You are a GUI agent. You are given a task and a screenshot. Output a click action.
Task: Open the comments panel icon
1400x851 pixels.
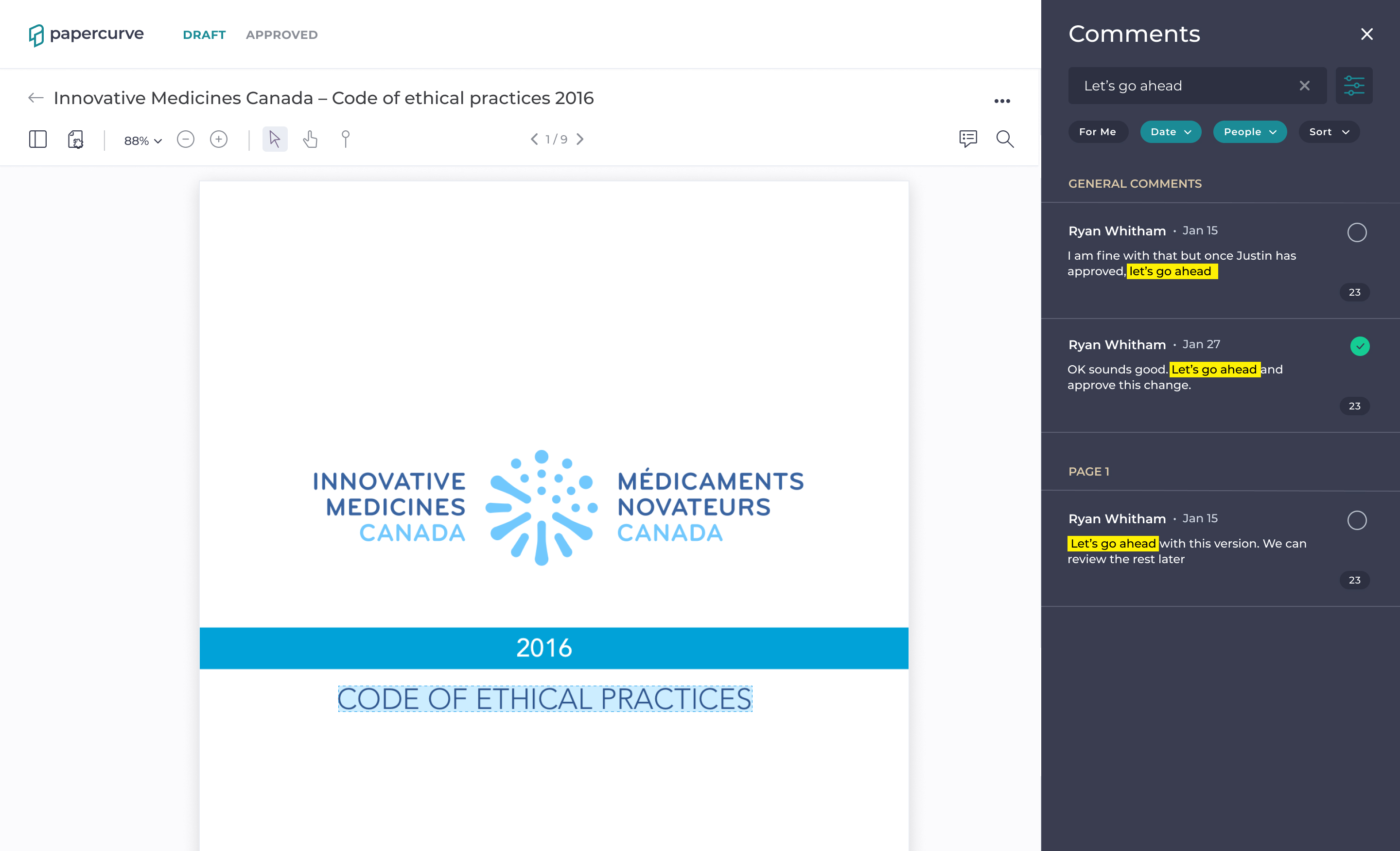coord(968,139)
